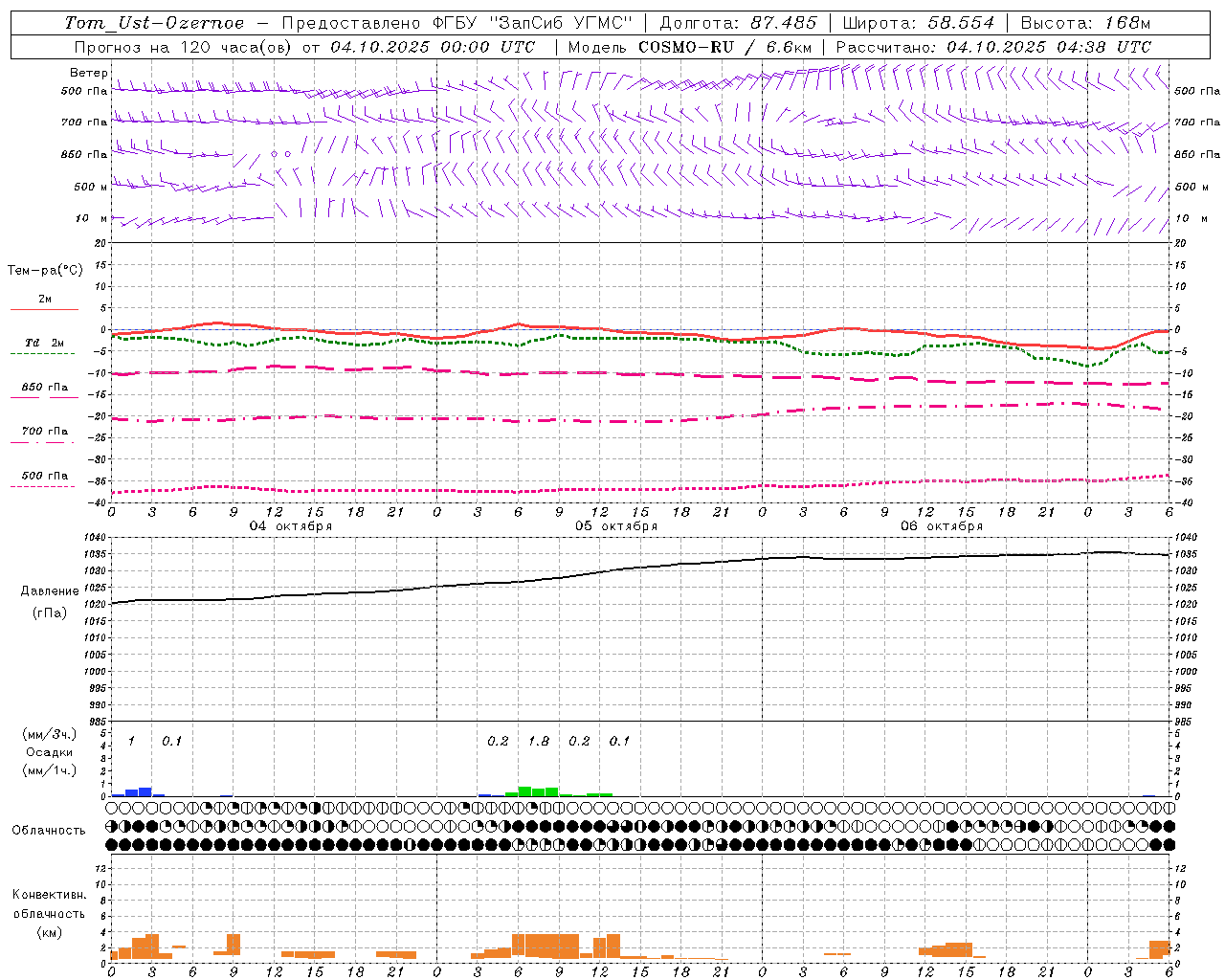Click the 04 октября date label
Screen dimensions: 1225x980
pyautogui.click(x=291, y=526)
